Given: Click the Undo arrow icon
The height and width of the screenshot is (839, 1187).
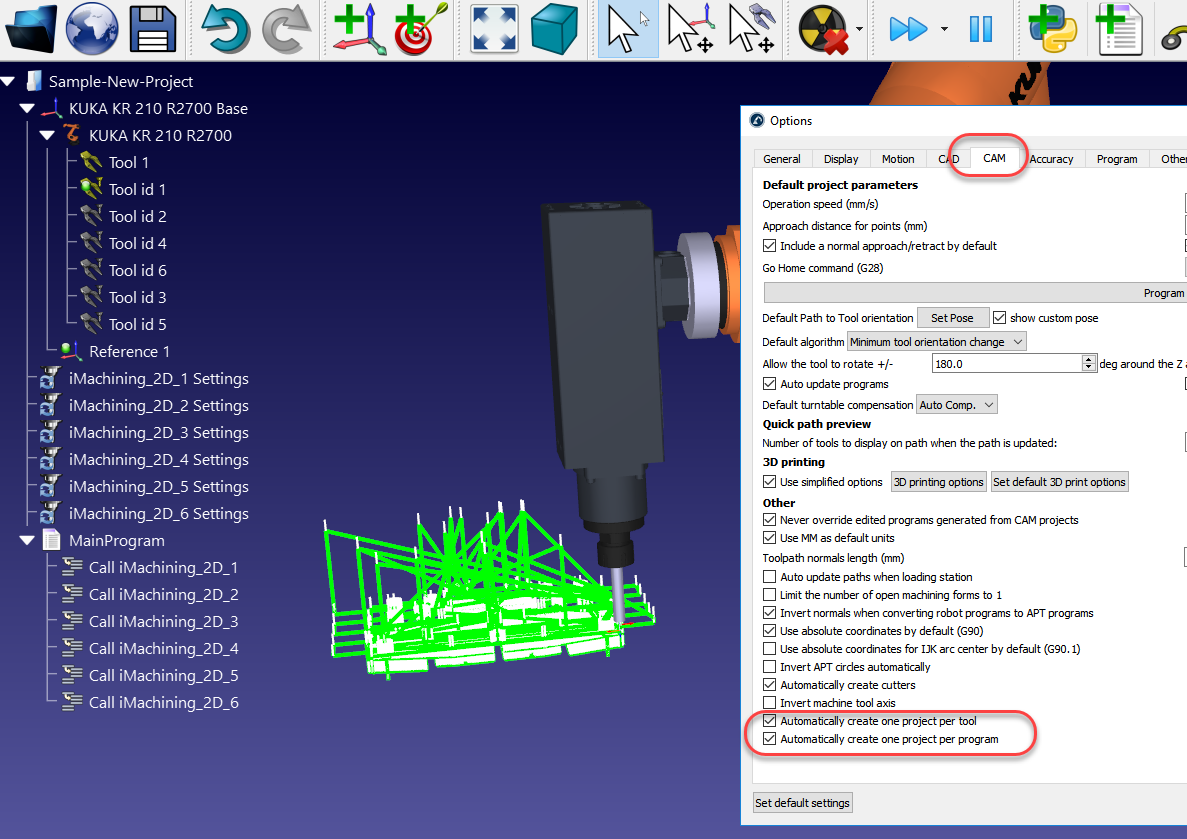Looking at the screenshot, I should pyautogui.click(x=226, y=29).
